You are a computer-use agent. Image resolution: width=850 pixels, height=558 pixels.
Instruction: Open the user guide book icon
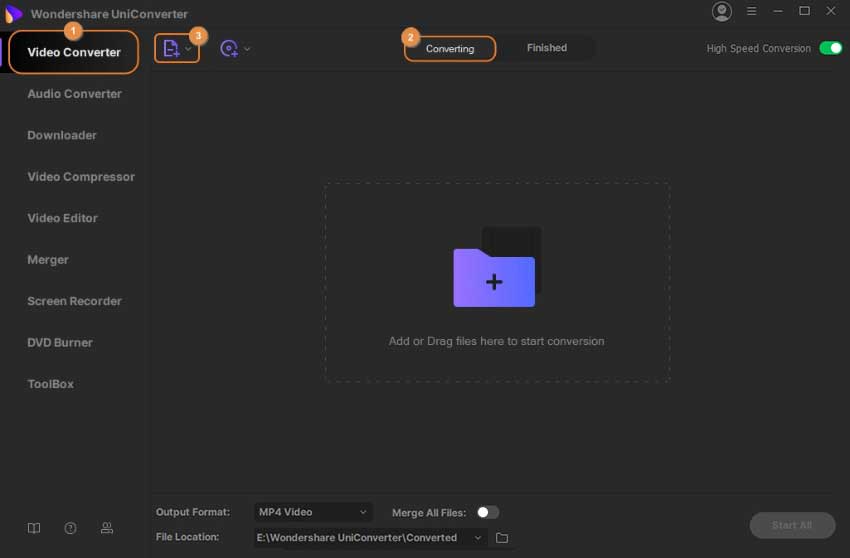(x=34, y=528)
